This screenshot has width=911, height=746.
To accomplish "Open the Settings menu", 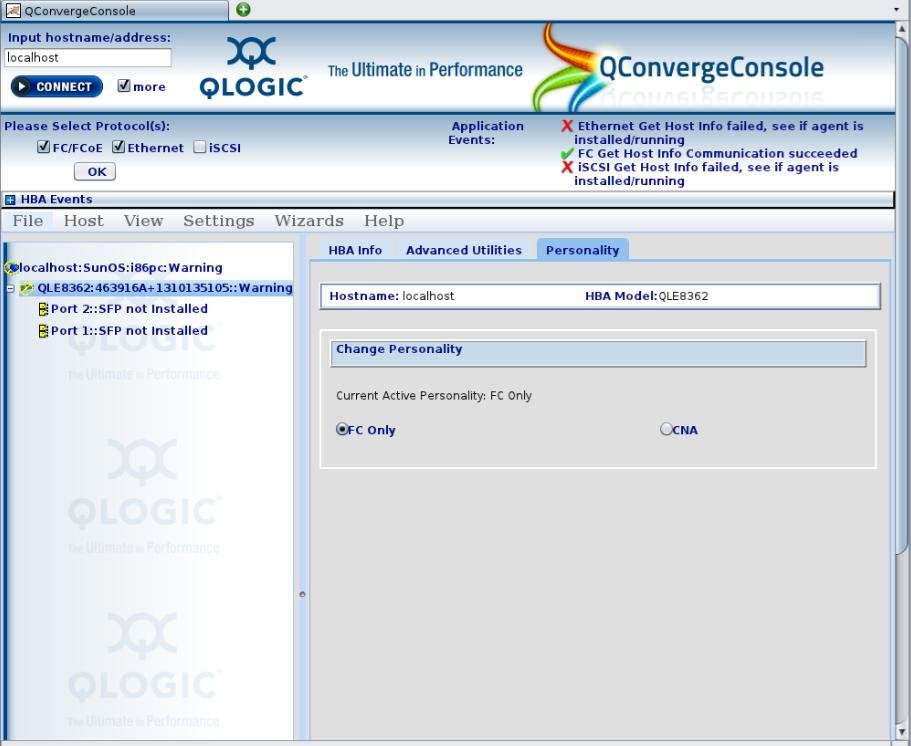I will click(219, 221).
